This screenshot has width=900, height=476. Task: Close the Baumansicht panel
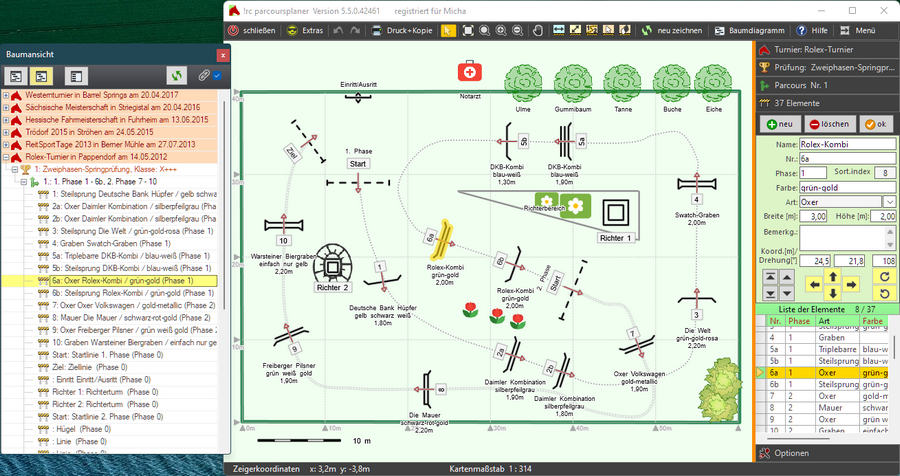pos(223,56)
